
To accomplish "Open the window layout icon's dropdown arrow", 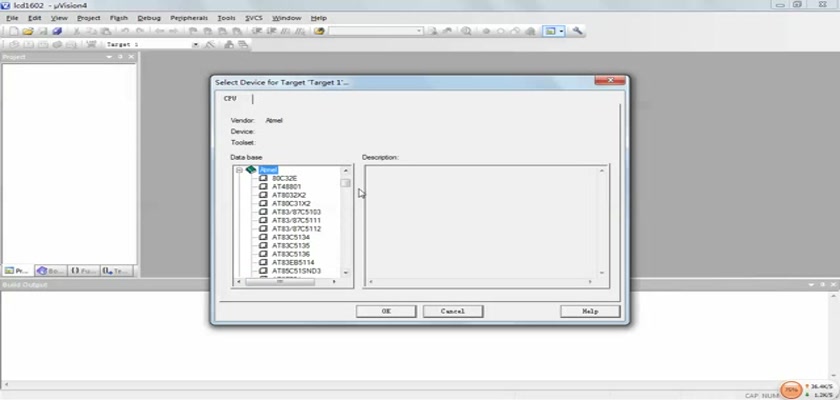I will [x=561, y=31].
